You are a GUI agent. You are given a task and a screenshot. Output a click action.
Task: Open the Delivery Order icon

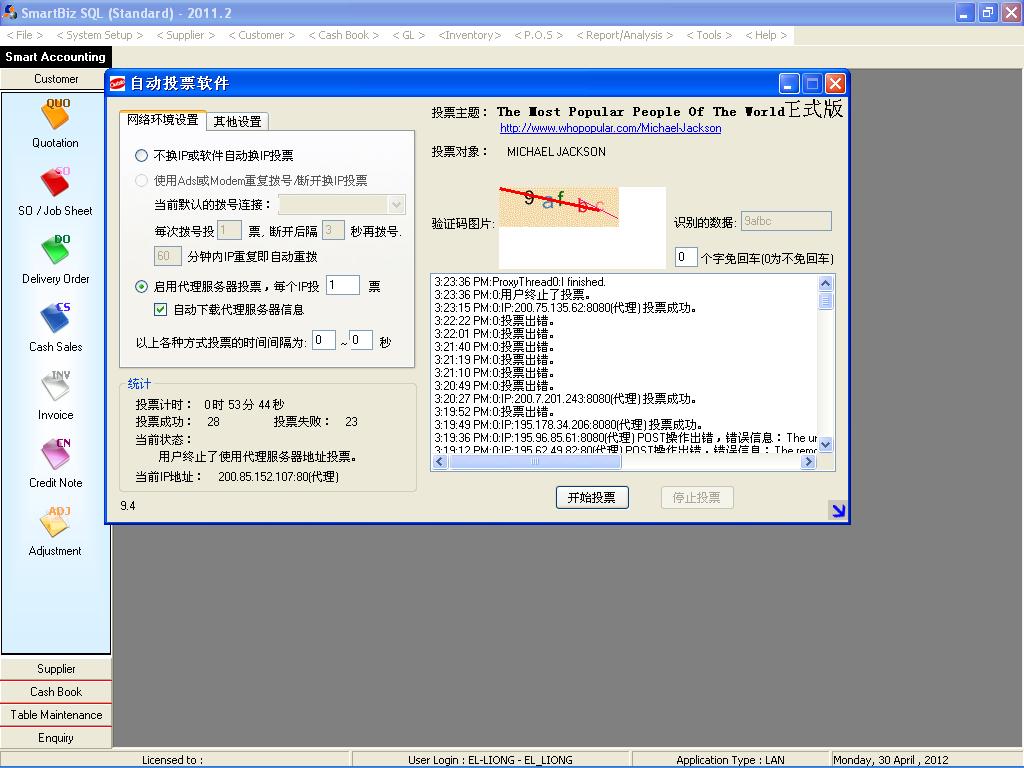pyautogui.click(x=56, y=250)
